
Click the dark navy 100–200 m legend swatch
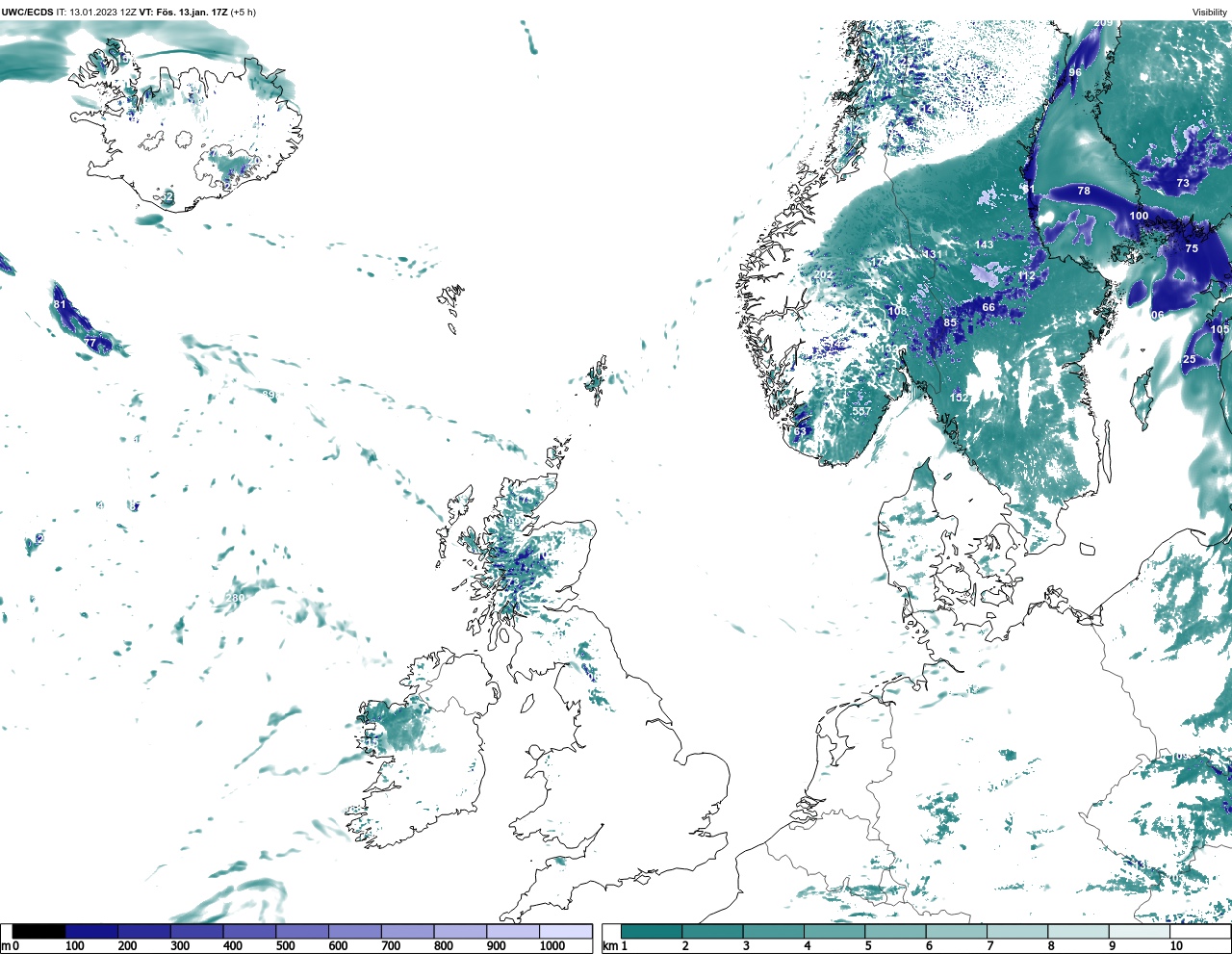91,931
